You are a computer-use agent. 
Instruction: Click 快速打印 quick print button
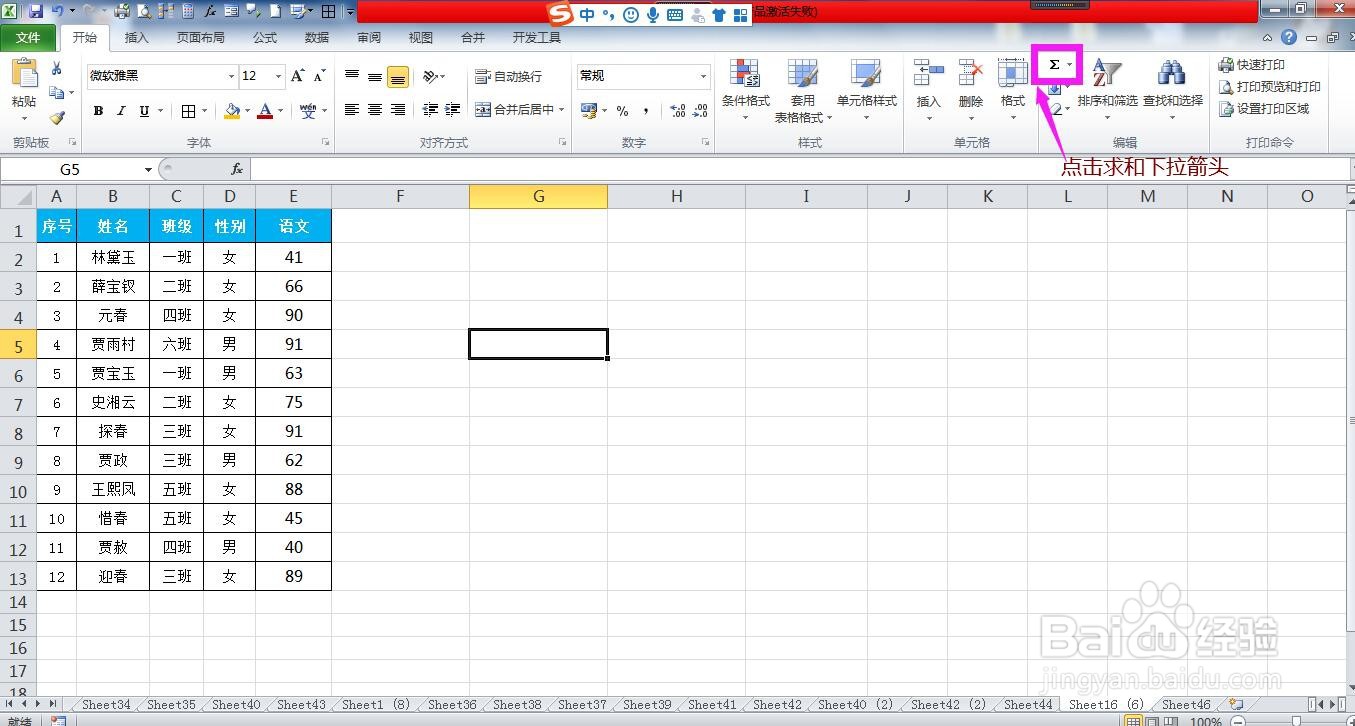(1252, 65)
